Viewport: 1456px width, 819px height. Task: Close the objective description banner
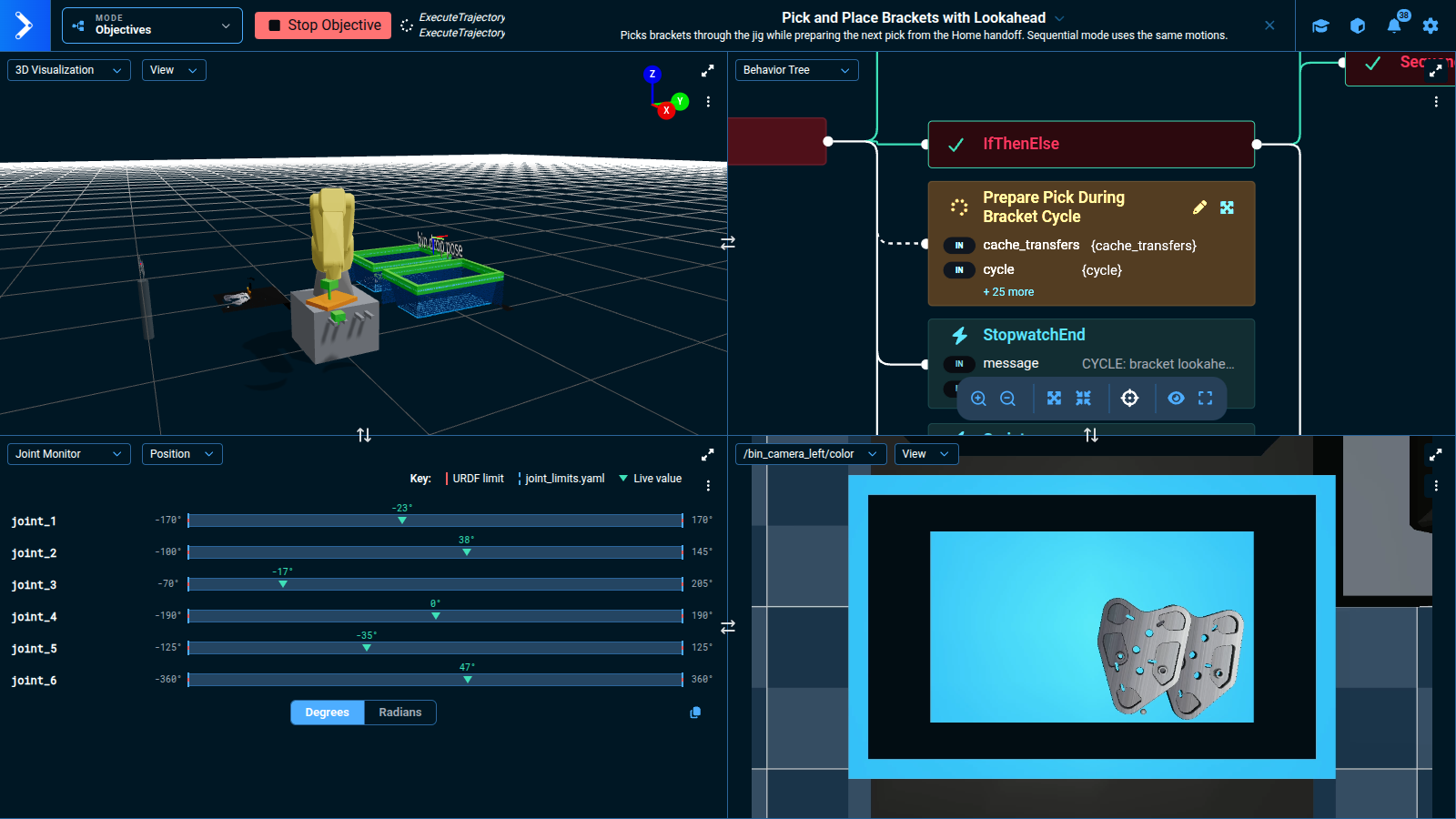(1269, 25)
